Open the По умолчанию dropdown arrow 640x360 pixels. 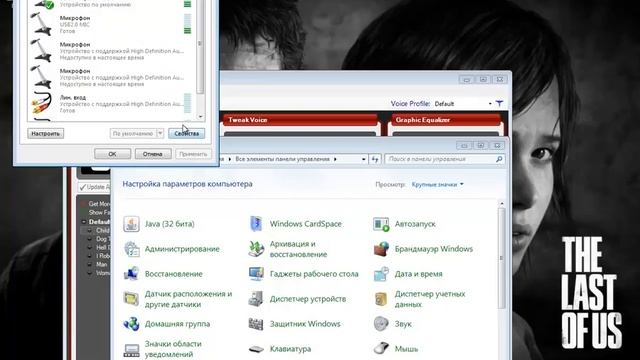(160, 133)
